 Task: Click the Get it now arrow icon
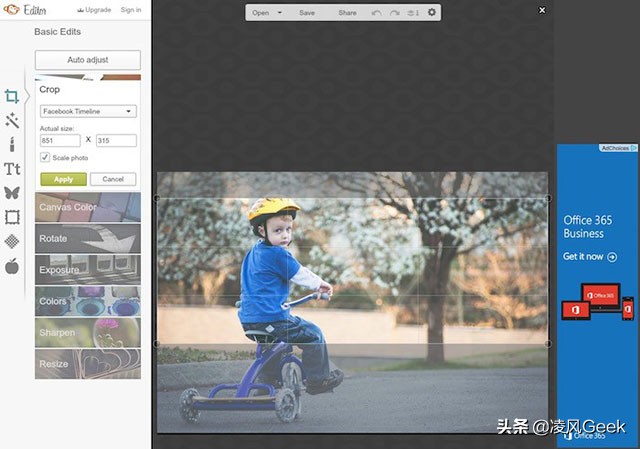coord(612,257)
